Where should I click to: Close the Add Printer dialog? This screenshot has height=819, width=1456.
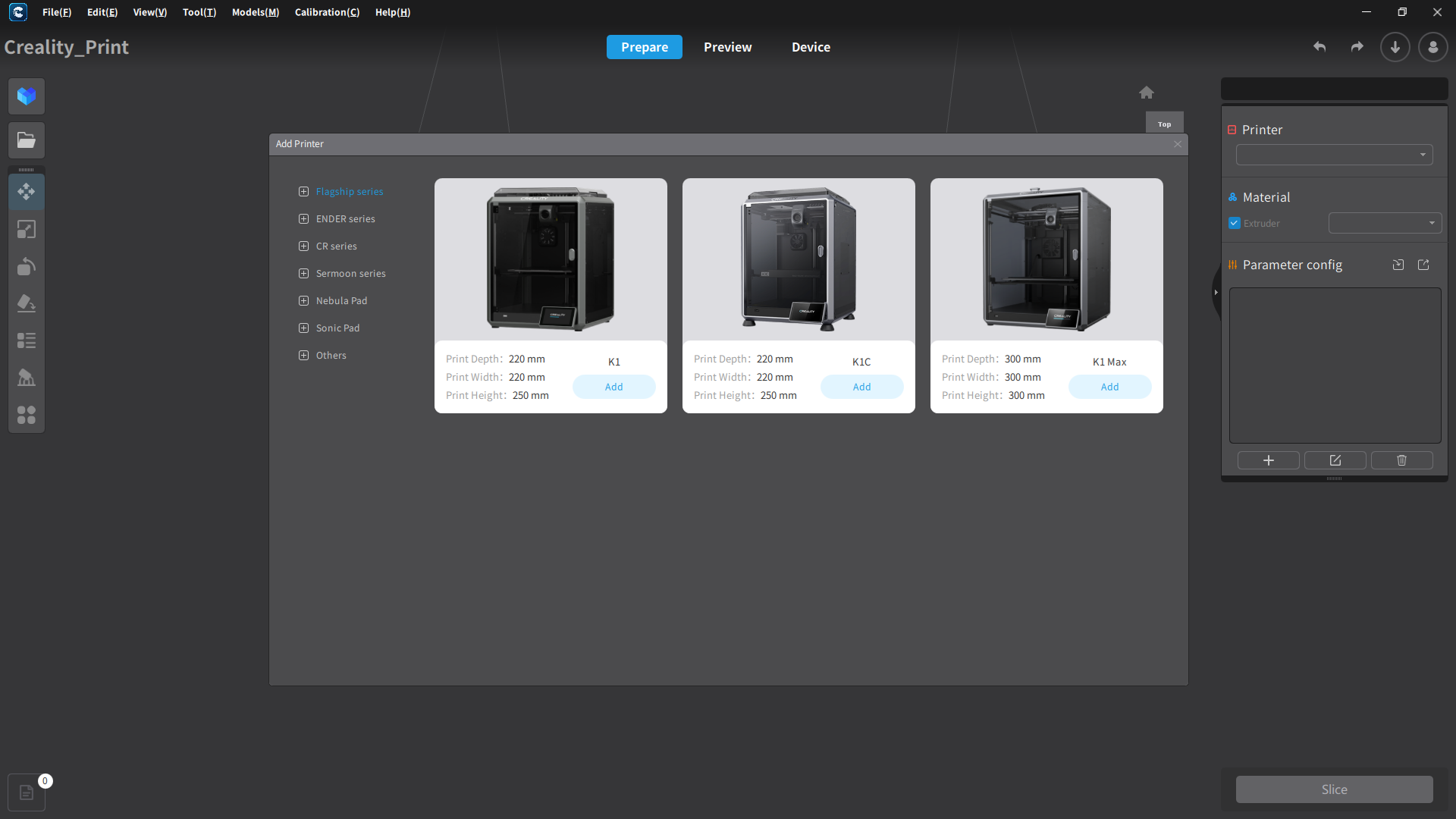tap(1178, 144)
